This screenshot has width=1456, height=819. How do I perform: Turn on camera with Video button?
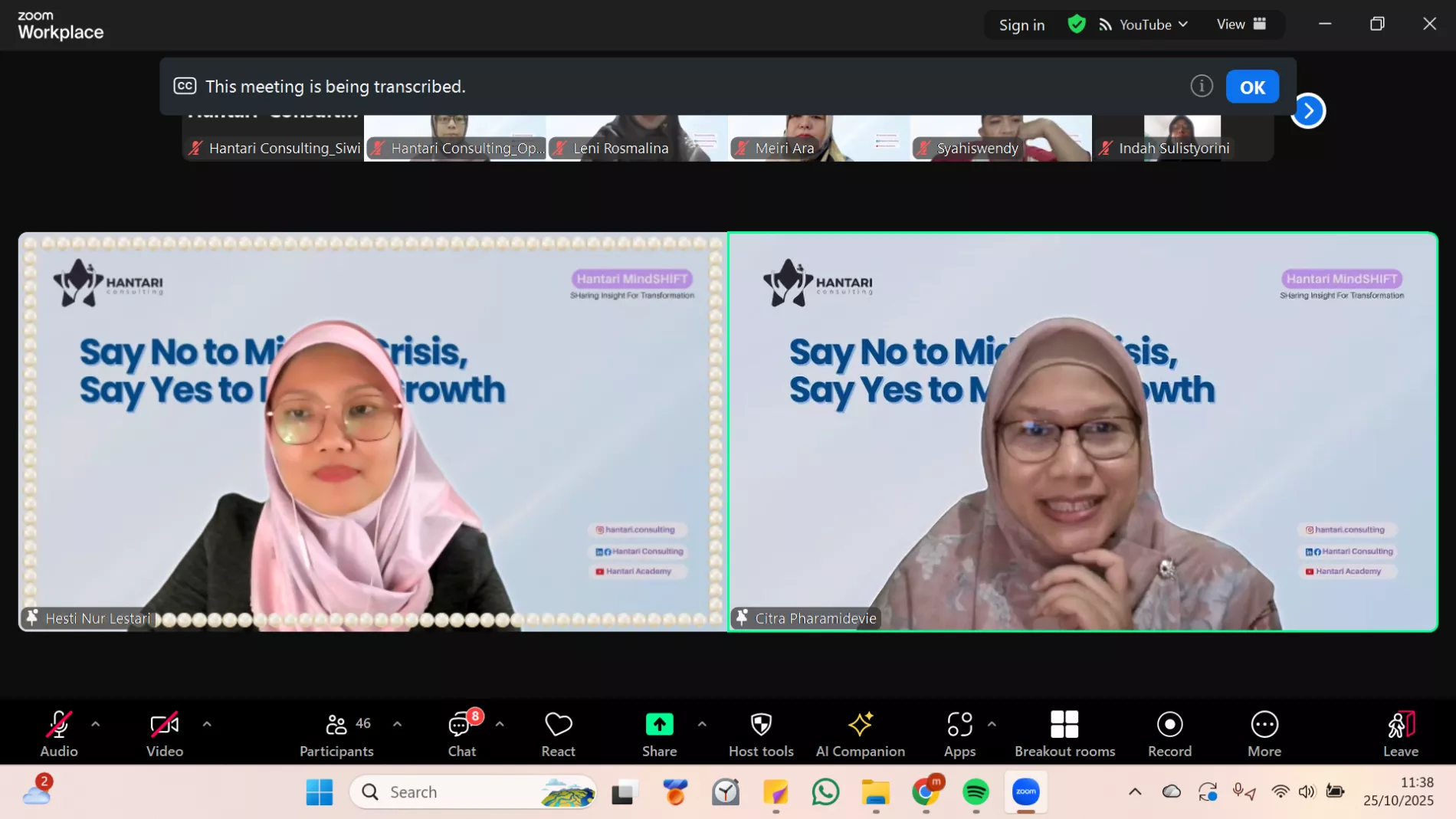(164, 732)
